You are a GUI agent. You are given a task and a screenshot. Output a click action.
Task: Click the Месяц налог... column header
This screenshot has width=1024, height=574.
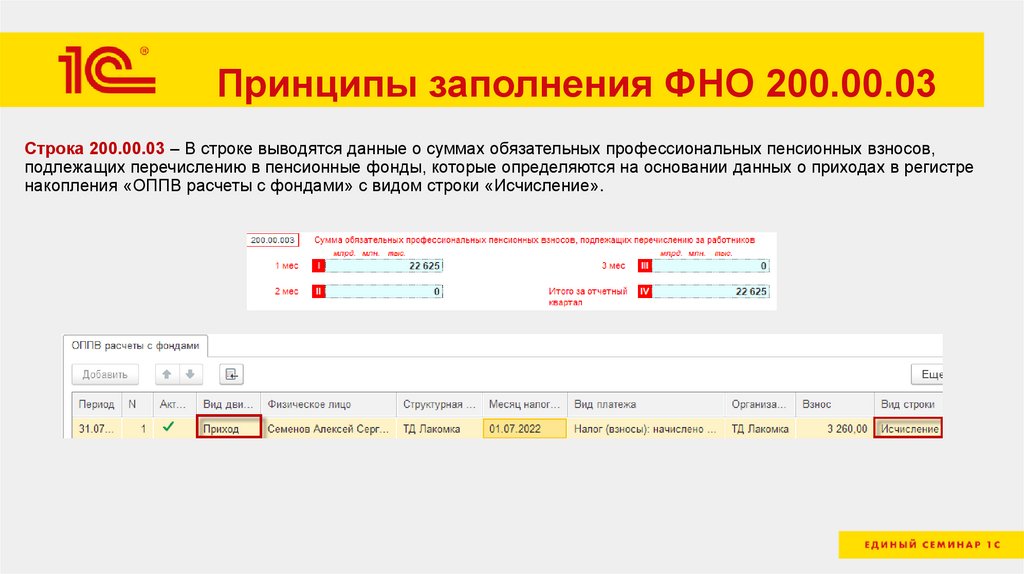coord(524,404)
